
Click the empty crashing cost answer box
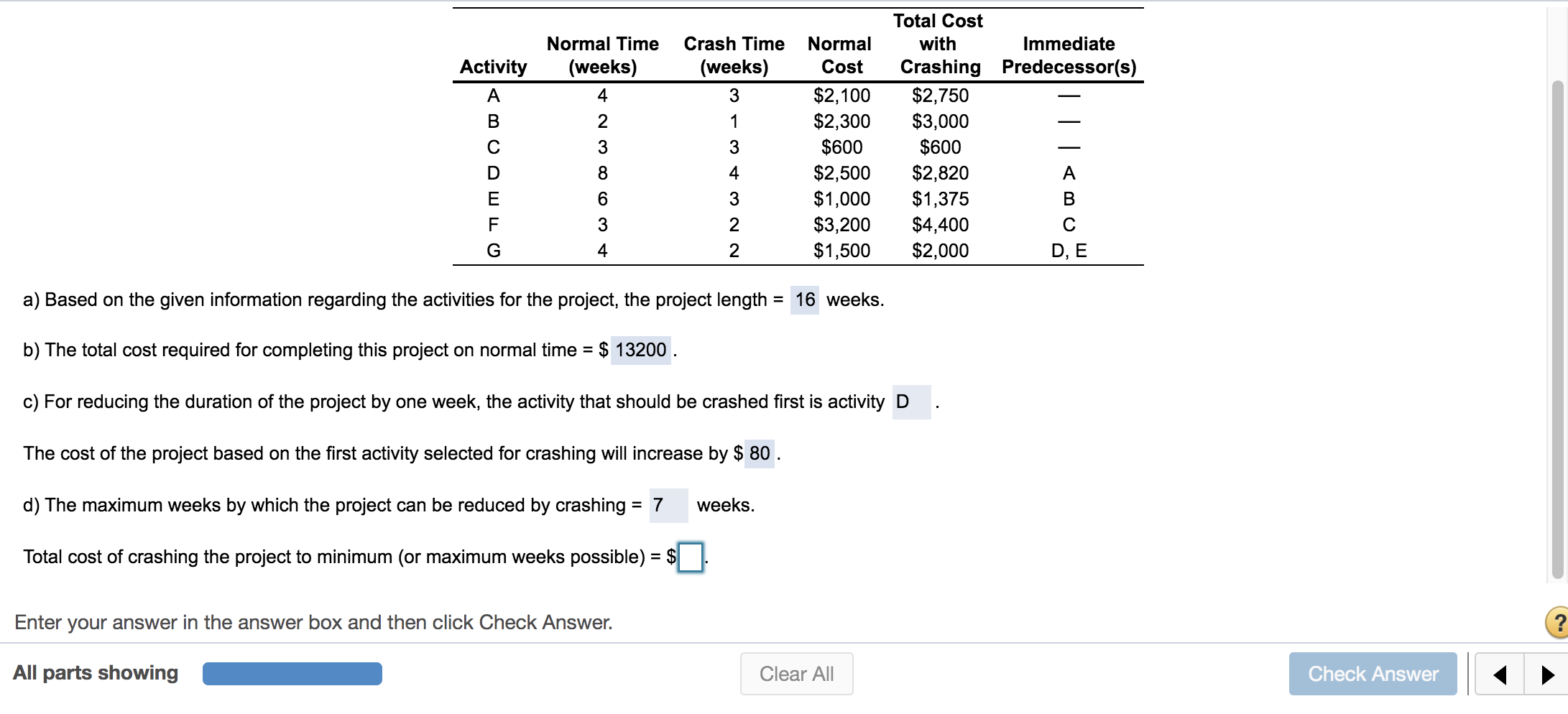[689, 557]
